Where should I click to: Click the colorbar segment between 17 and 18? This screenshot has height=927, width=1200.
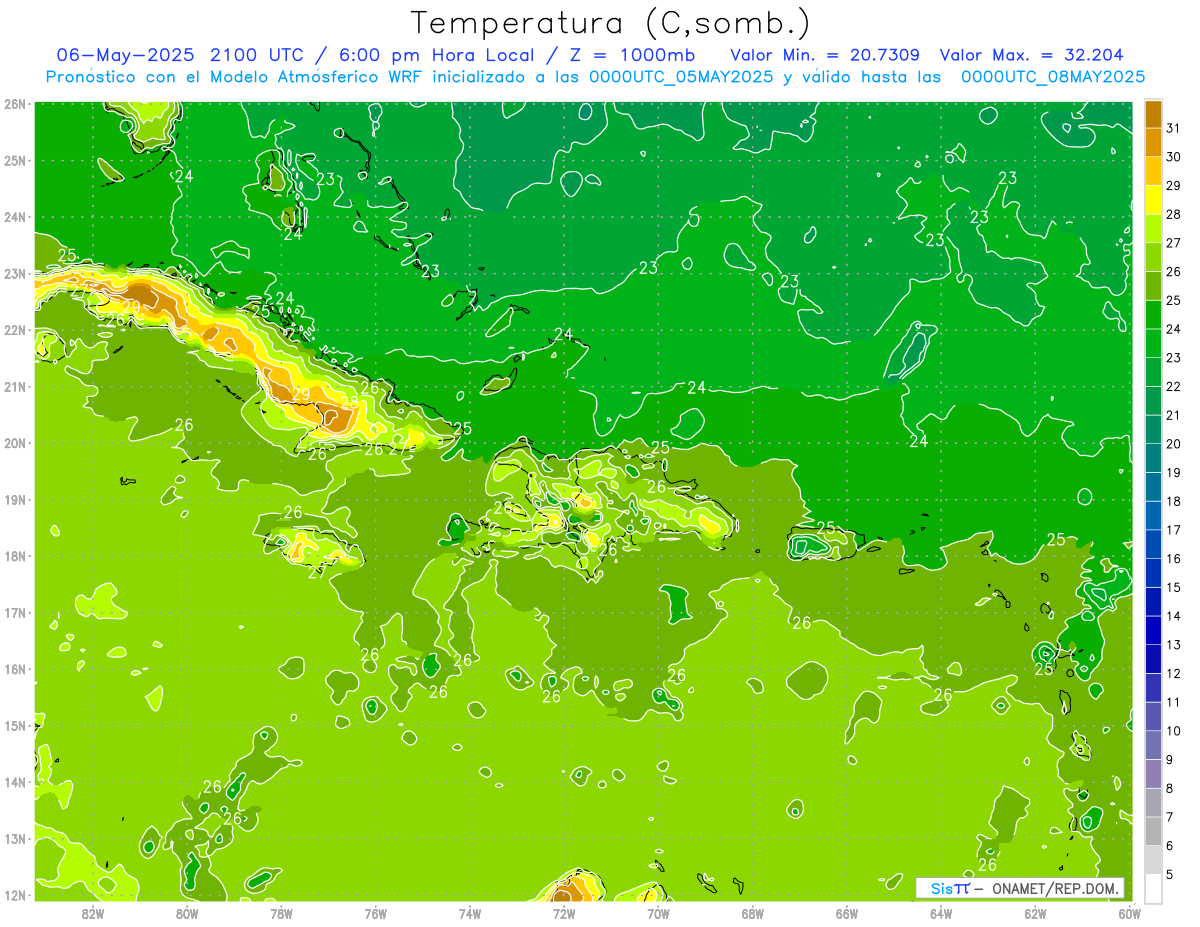pos(1153,515)
